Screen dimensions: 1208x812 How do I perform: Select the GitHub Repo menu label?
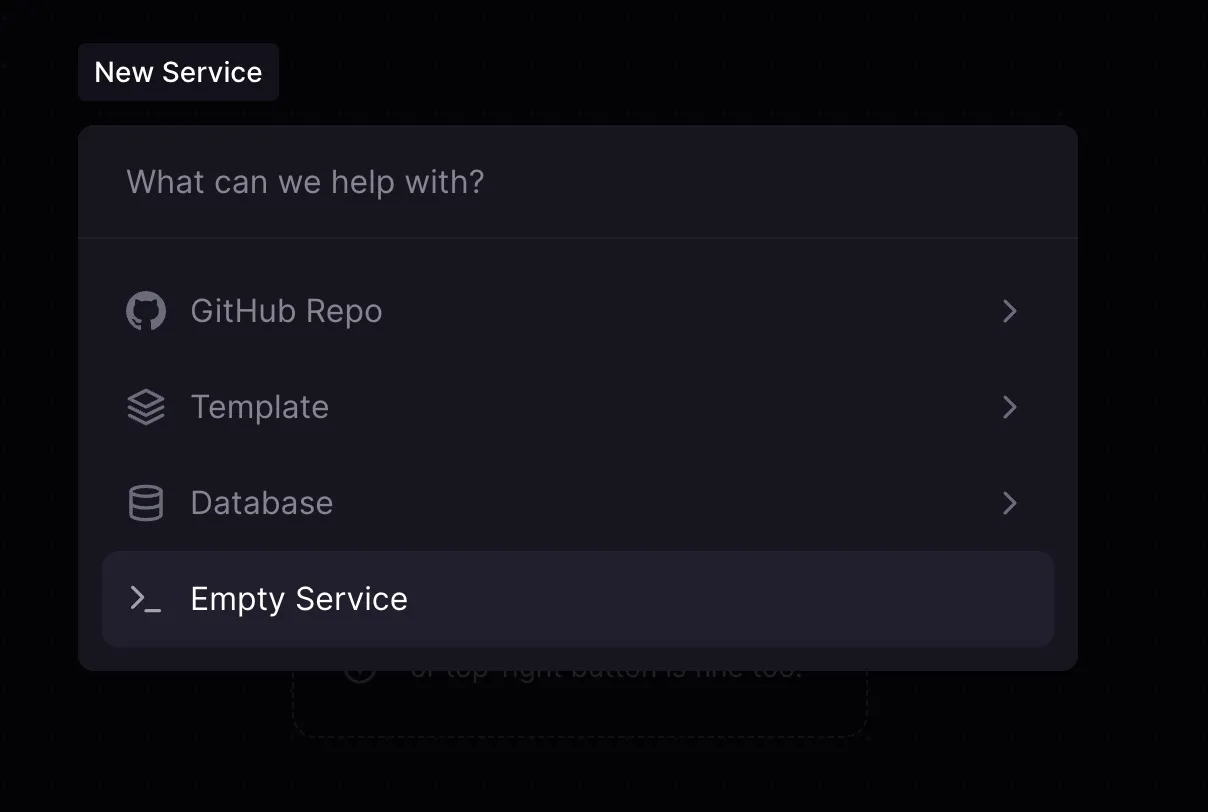(286, 311)
